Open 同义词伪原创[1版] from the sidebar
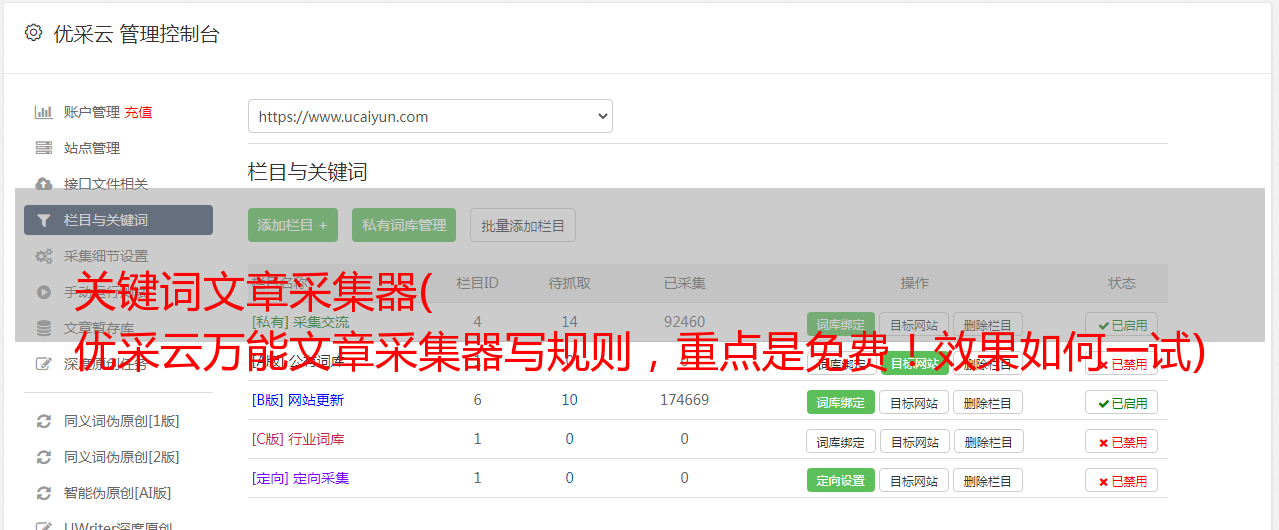The width and height of the screenshot is (1279, 530). click(122, 421)
